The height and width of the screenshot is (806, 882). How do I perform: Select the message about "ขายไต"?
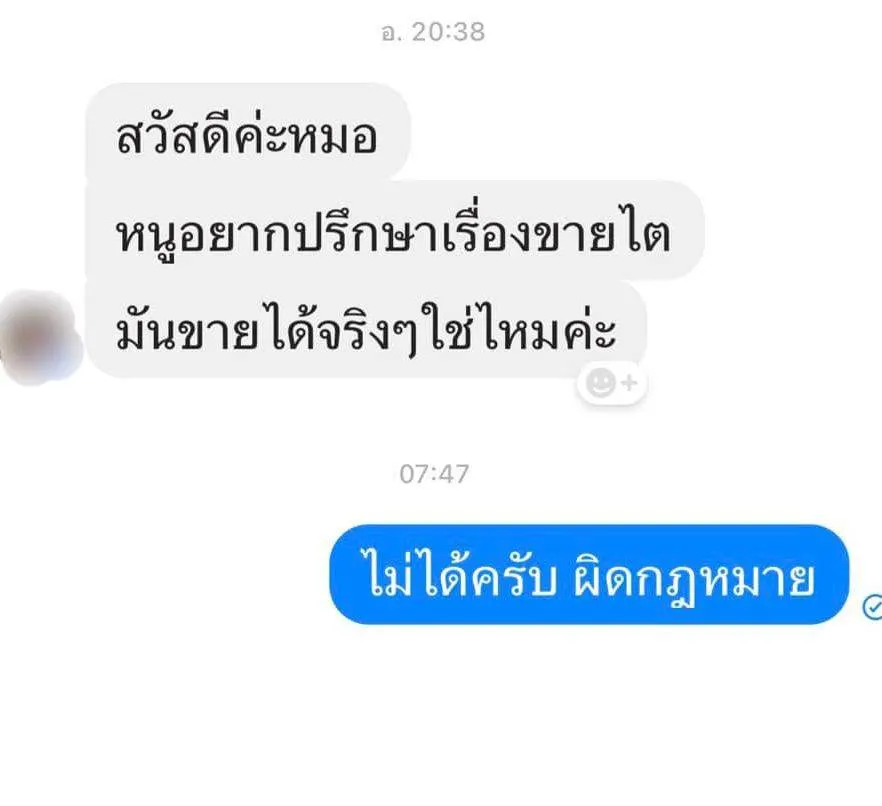pyautogui.click(x=394, y=231)
